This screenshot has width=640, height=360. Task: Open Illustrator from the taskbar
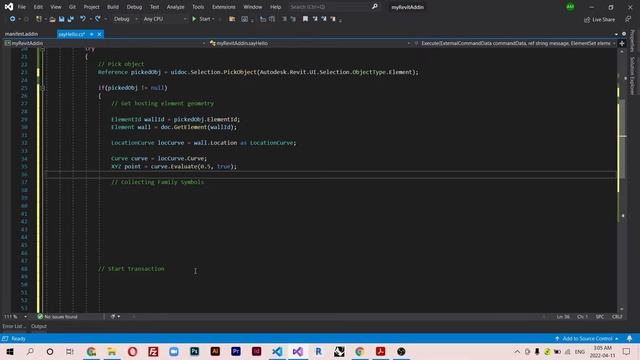click(x=215, y=351)
